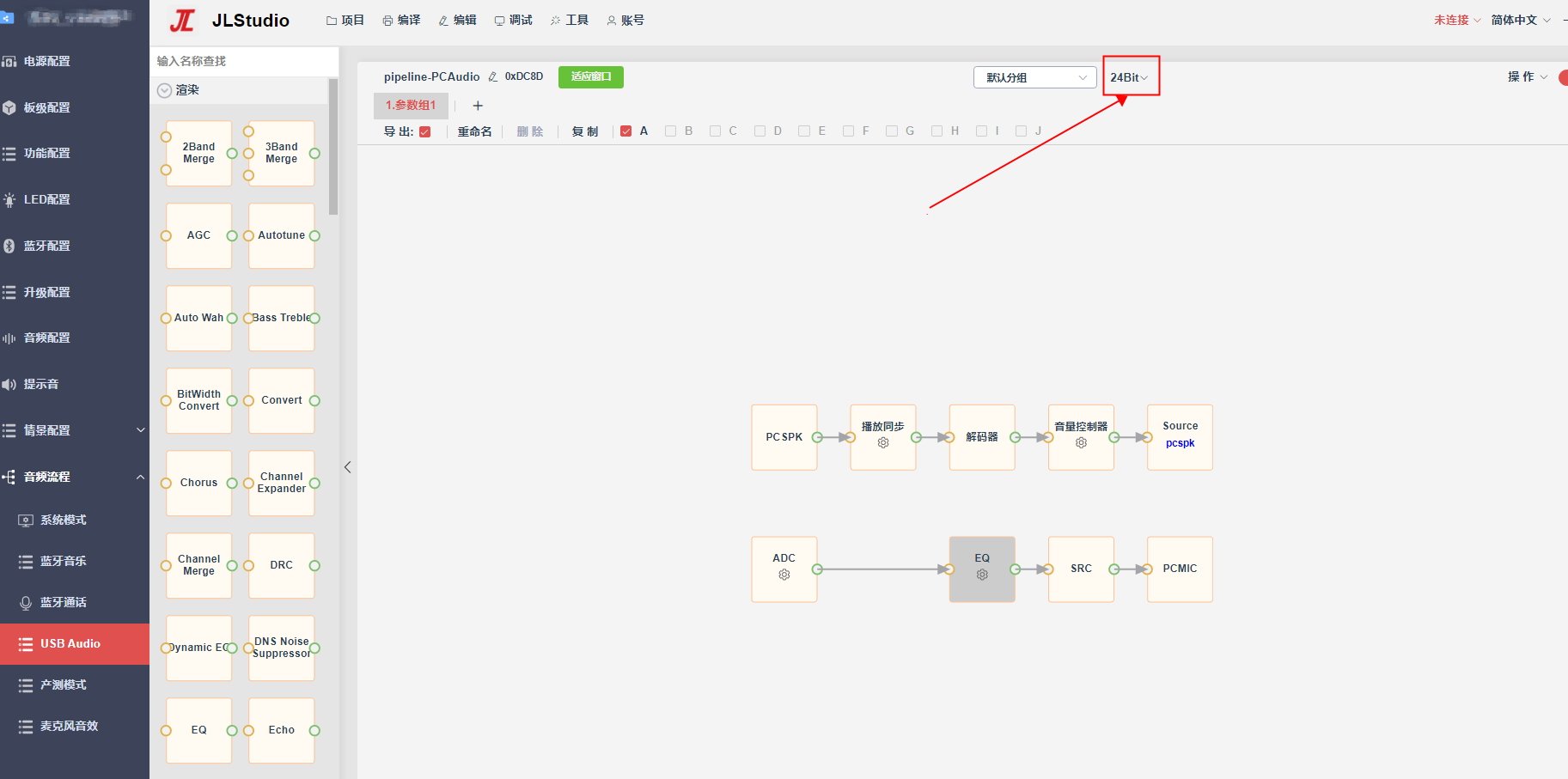
Task: Open the 编译 menu
Action: pyautogui.click(x=401, y=20)
